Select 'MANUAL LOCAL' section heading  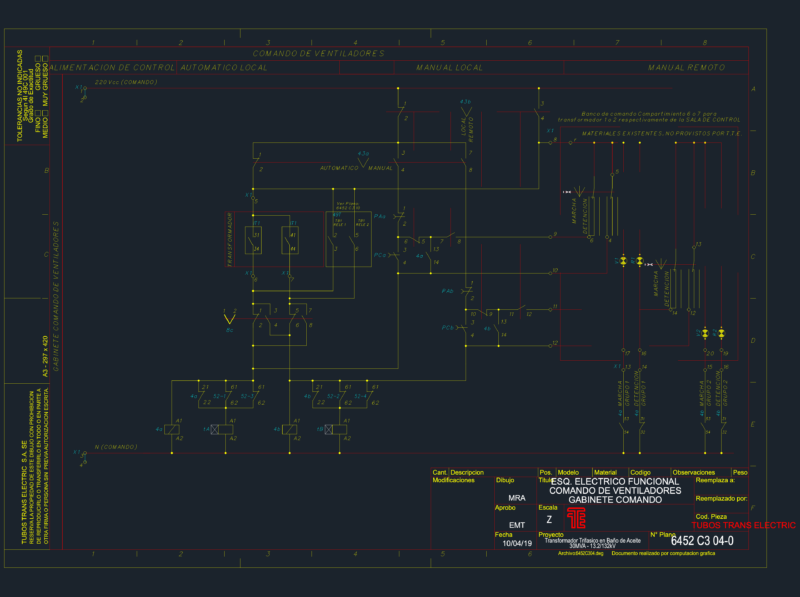tap(449, 67)
